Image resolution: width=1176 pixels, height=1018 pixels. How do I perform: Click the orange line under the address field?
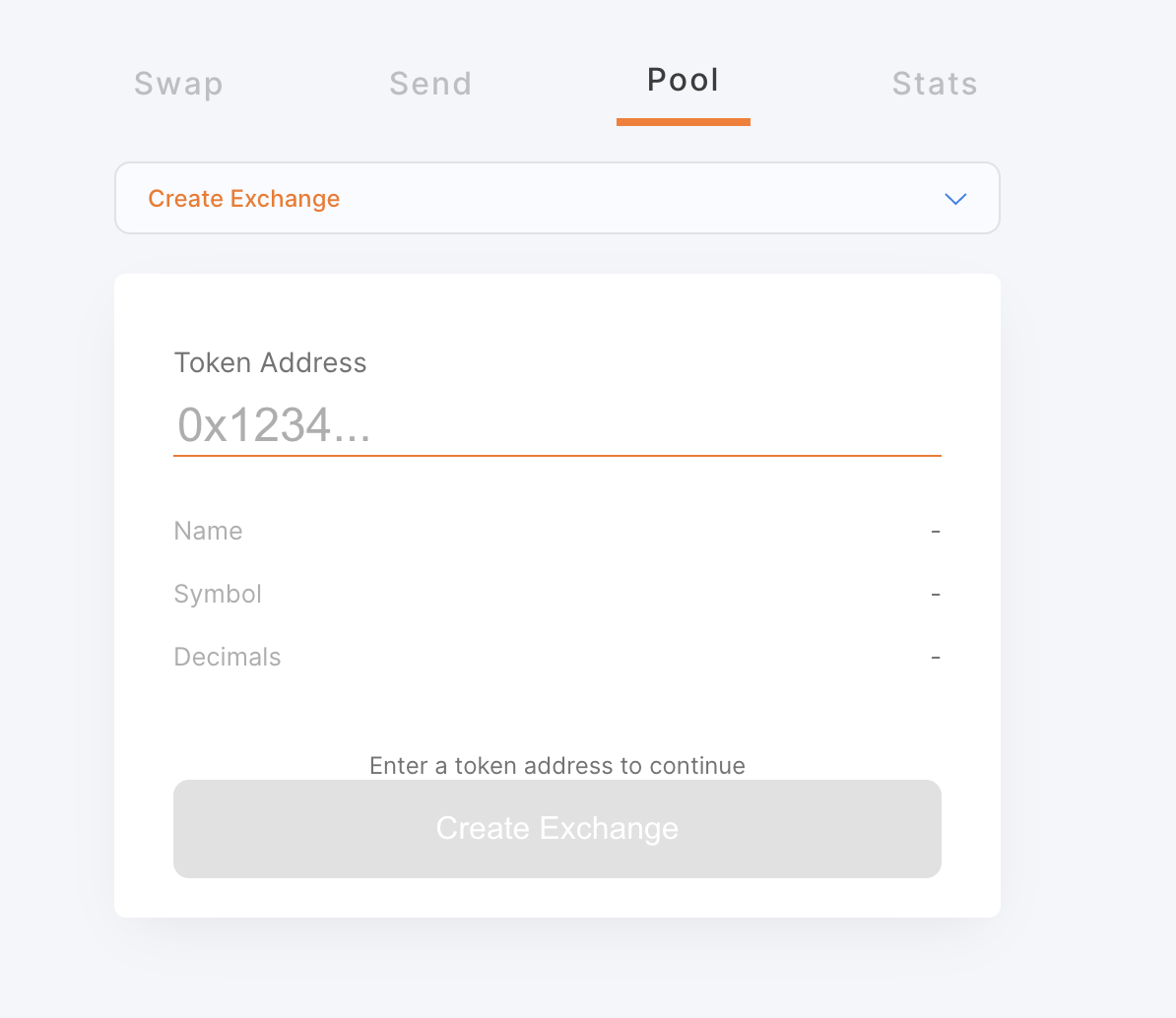(556, 456)
